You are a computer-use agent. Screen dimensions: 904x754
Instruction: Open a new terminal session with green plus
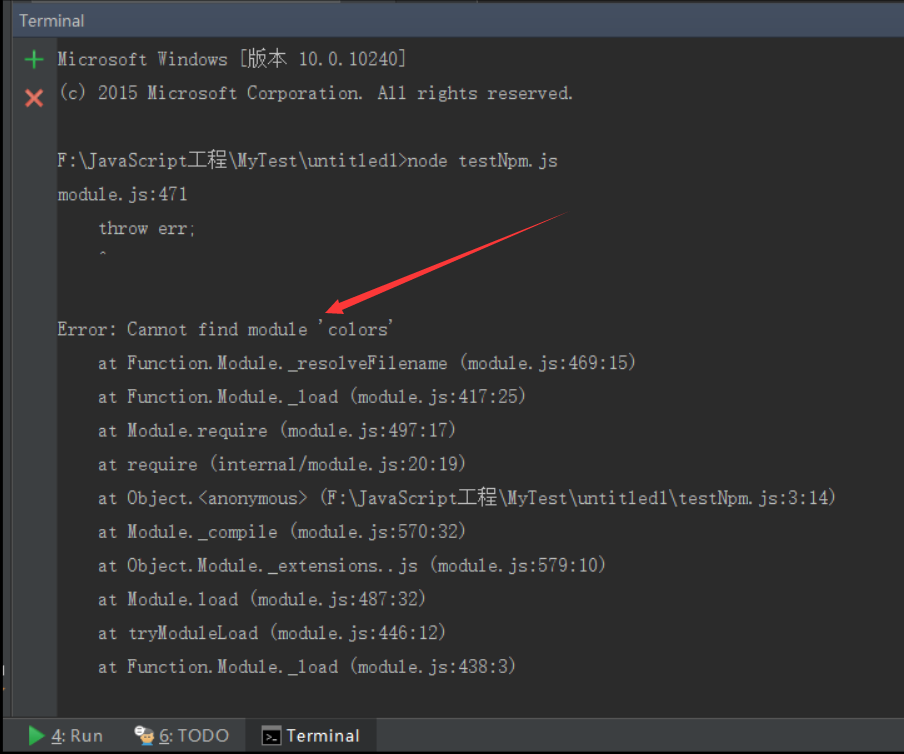(34, 59)
